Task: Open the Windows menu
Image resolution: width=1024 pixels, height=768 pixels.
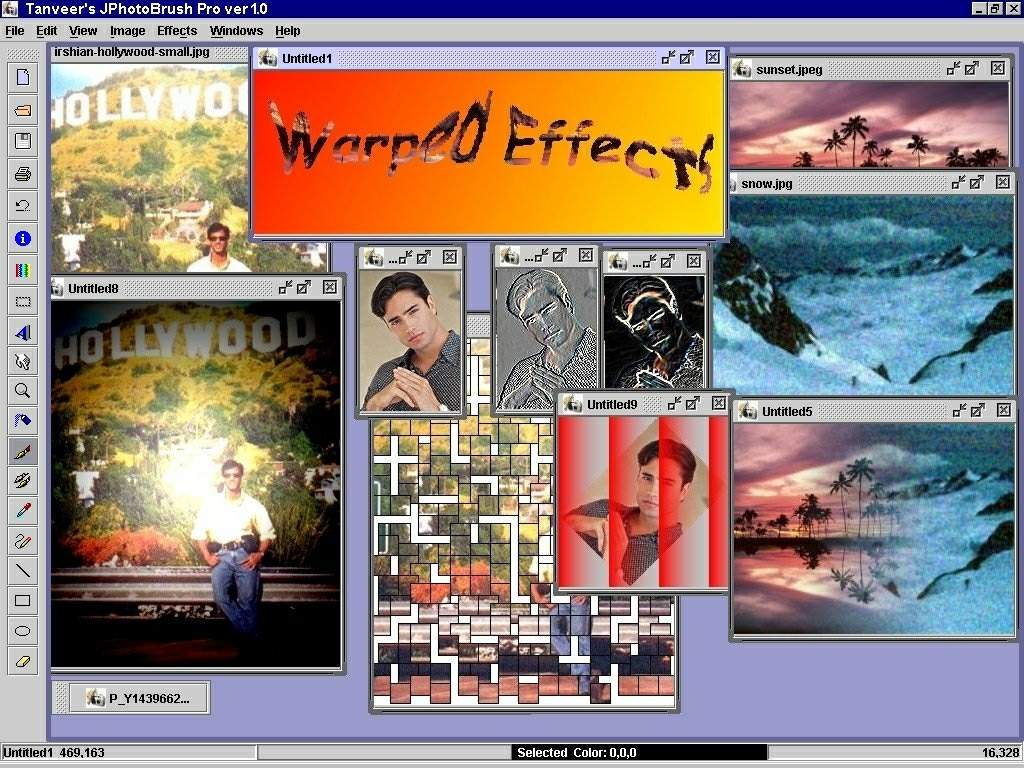Action: click(236, 31)
